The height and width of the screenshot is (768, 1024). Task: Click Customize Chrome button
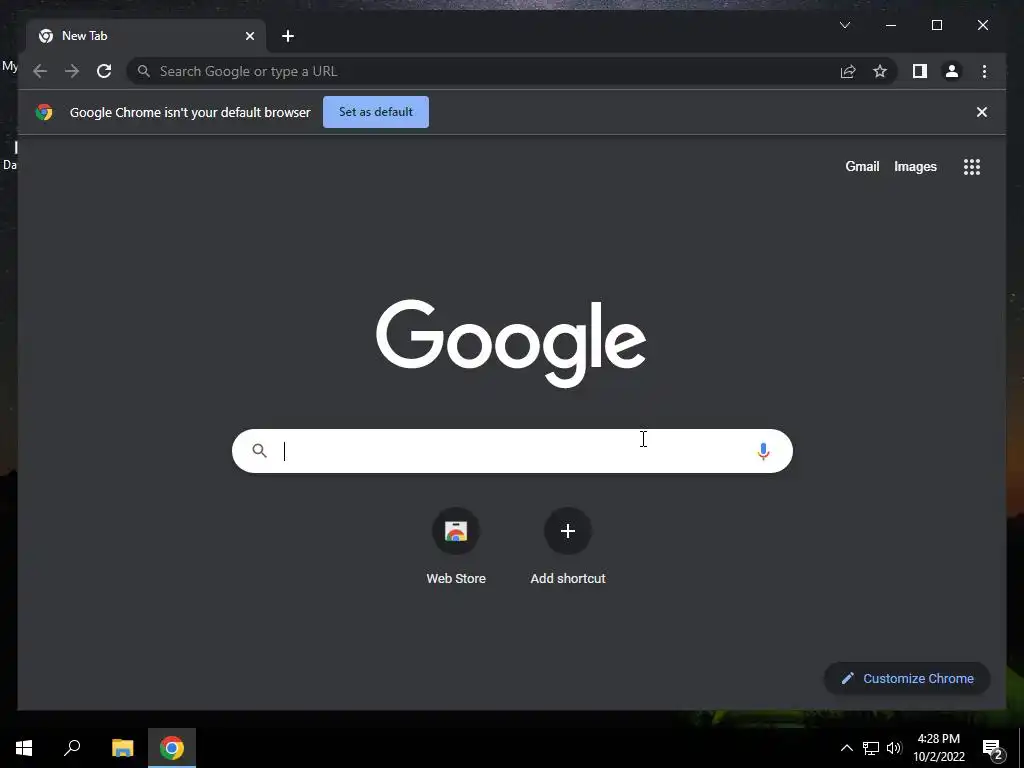coord(907,679)
